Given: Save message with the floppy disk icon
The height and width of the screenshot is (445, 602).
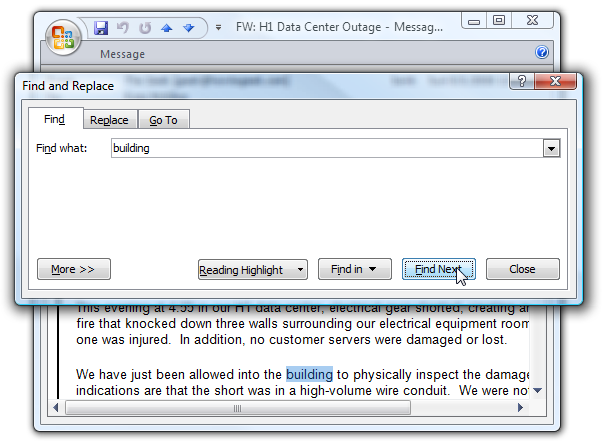Looking at the screenshot, I should tap(101, 28).
